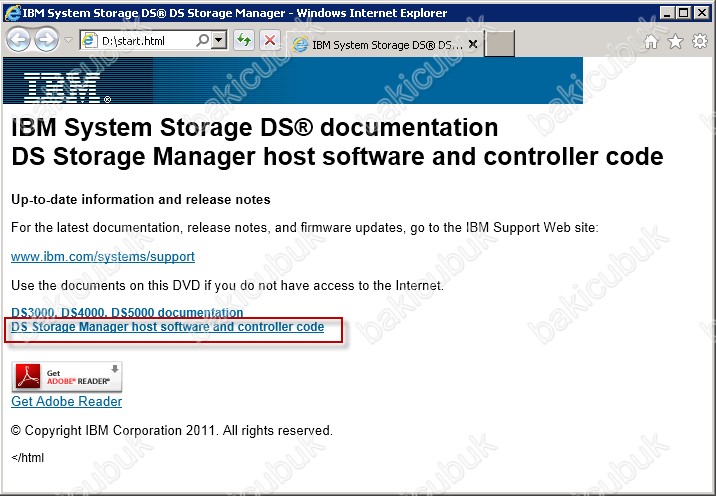
Task: Click the Internet Explorer icon in title bar
Action: point(13,12)
